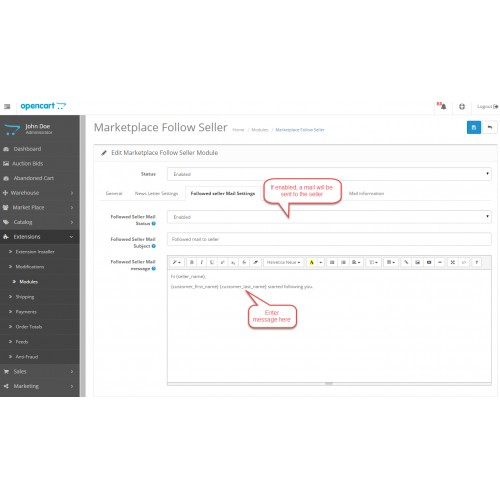Expand the Warehouse sidebar menu
The height and width of the screenshot is (500, 500).
[x=40, y=193]
